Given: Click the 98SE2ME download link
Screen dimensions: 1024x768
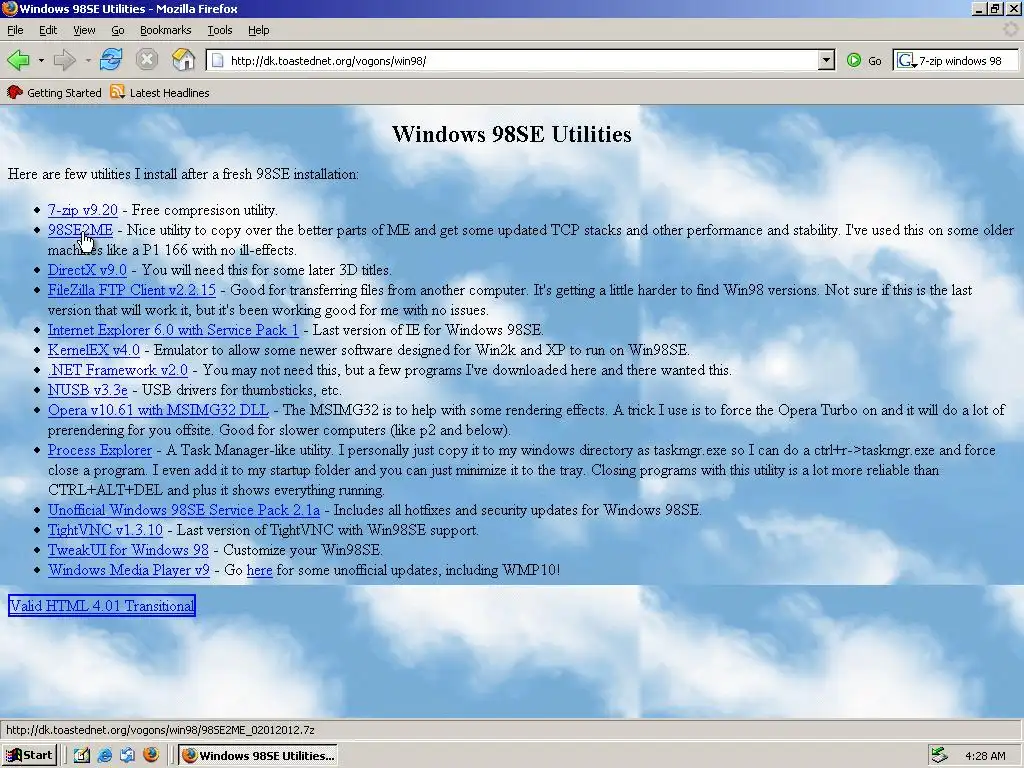Looking at the screenshot, I should [80, 230].
